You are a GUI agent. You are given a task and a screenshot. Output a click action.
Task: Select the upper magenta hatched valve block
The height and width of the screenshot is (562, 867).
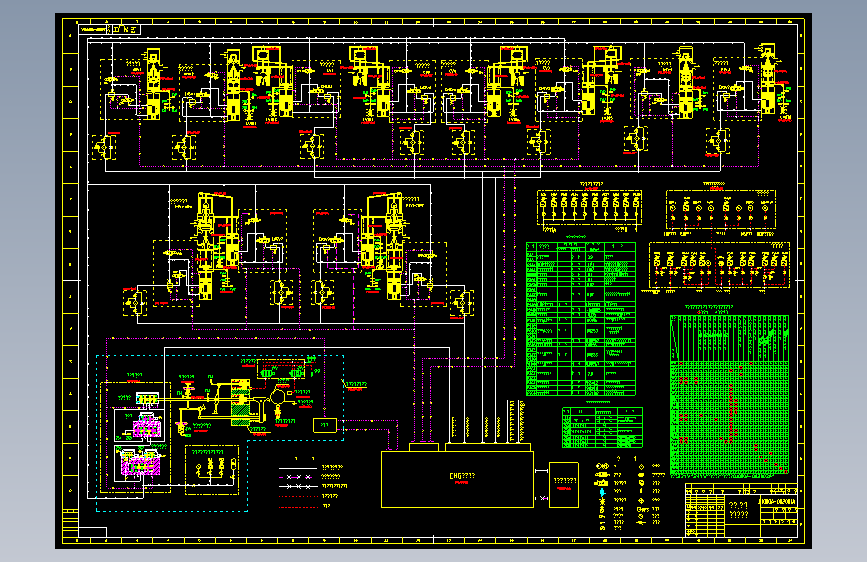(147, 428)
